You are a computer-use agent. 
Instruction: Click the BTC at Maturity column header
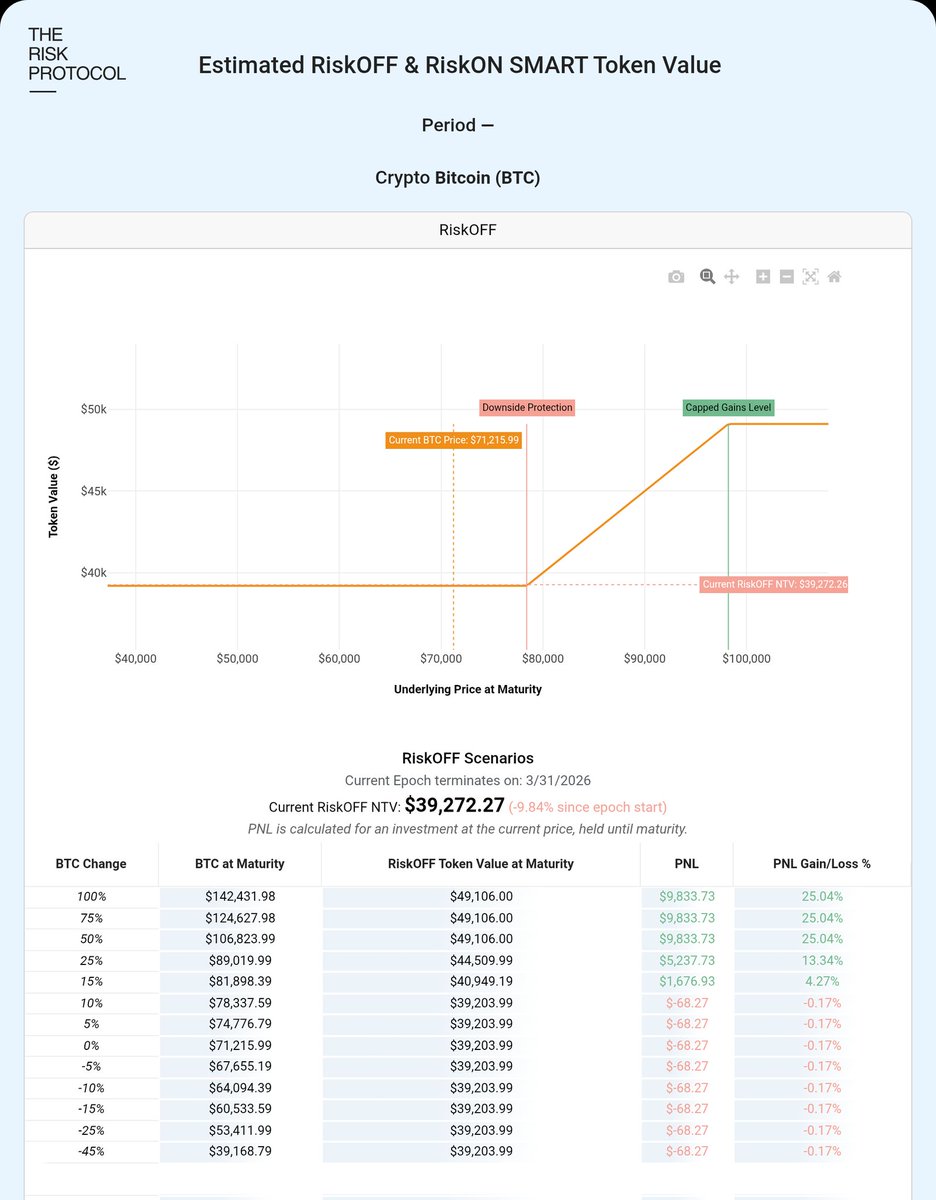pos(240,863)
